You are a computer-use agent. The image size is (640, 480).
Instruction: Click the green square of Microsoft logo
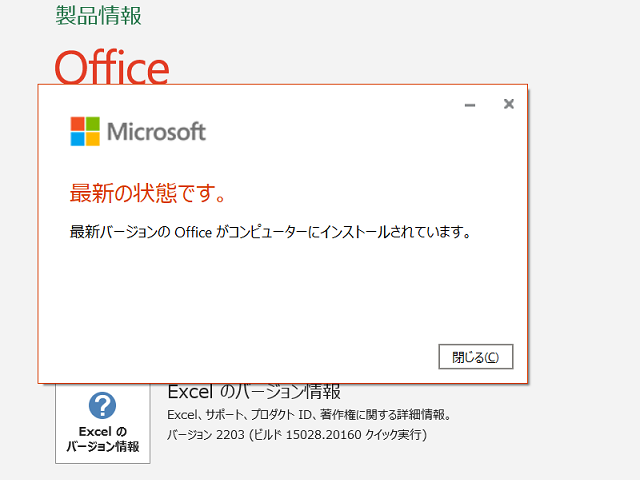click(93, 124)
